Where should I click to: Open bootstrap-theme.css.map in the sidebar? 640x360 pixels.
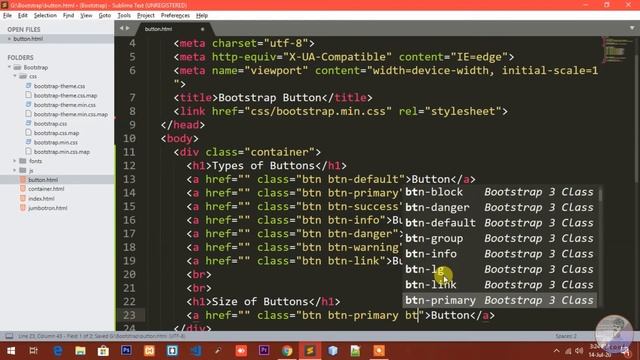[65, 96]
